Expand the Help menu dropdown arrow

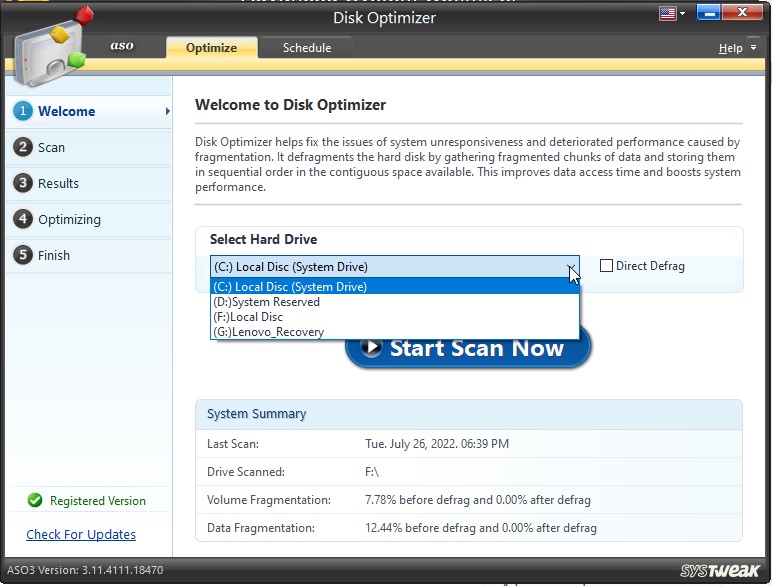pyautogui.click(x=753, y=48)
